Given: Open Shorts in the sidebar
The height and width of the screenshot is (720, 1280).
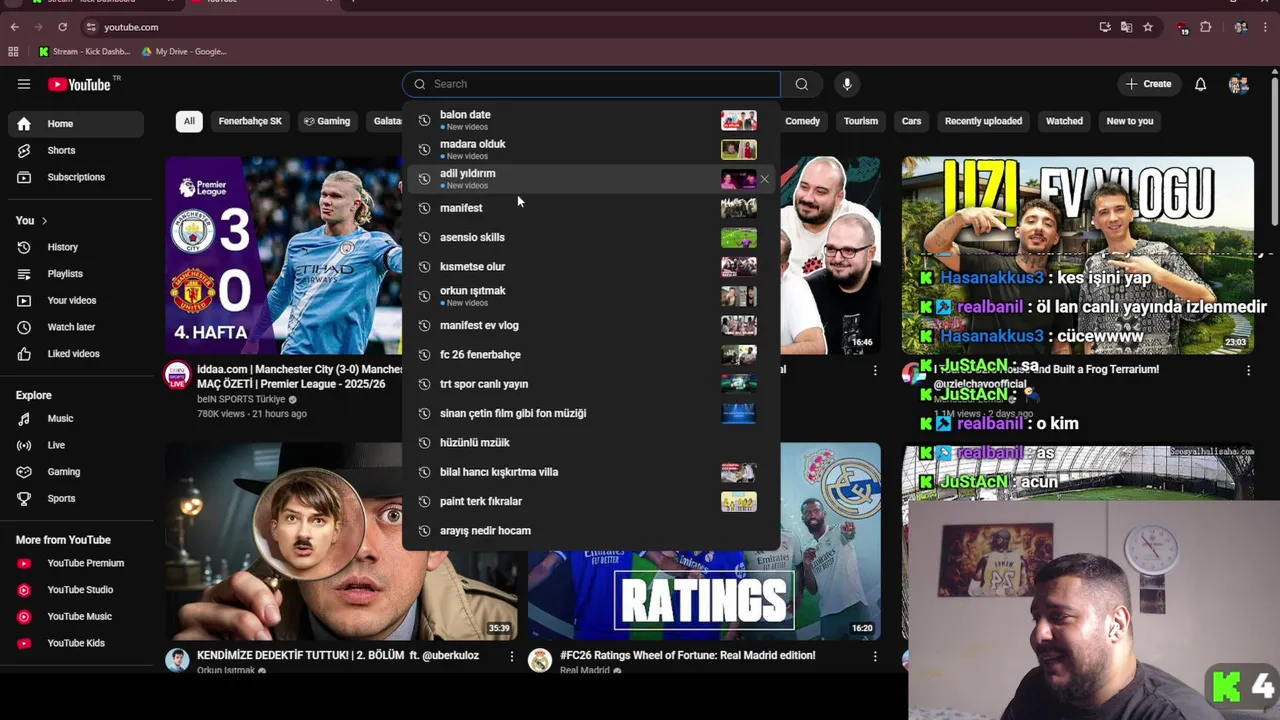Looking at the screenshot, I should [76, 150].
